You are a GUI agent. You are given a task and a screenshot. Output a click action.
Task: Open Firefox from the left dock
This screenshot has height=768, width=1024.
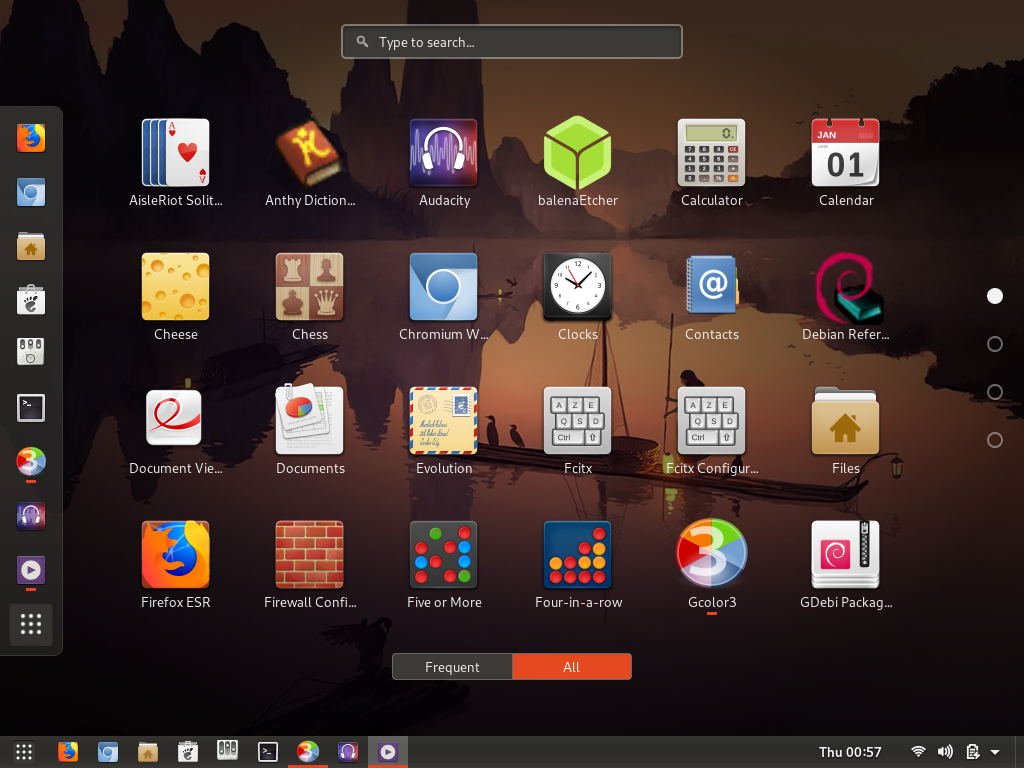pos(31,138)
